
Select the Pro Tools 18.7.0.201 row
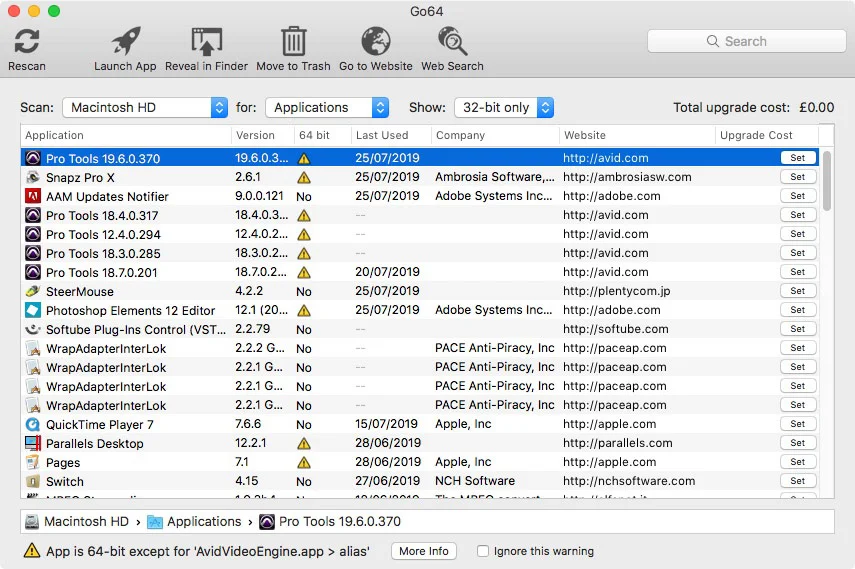click(x=420, y=272)
